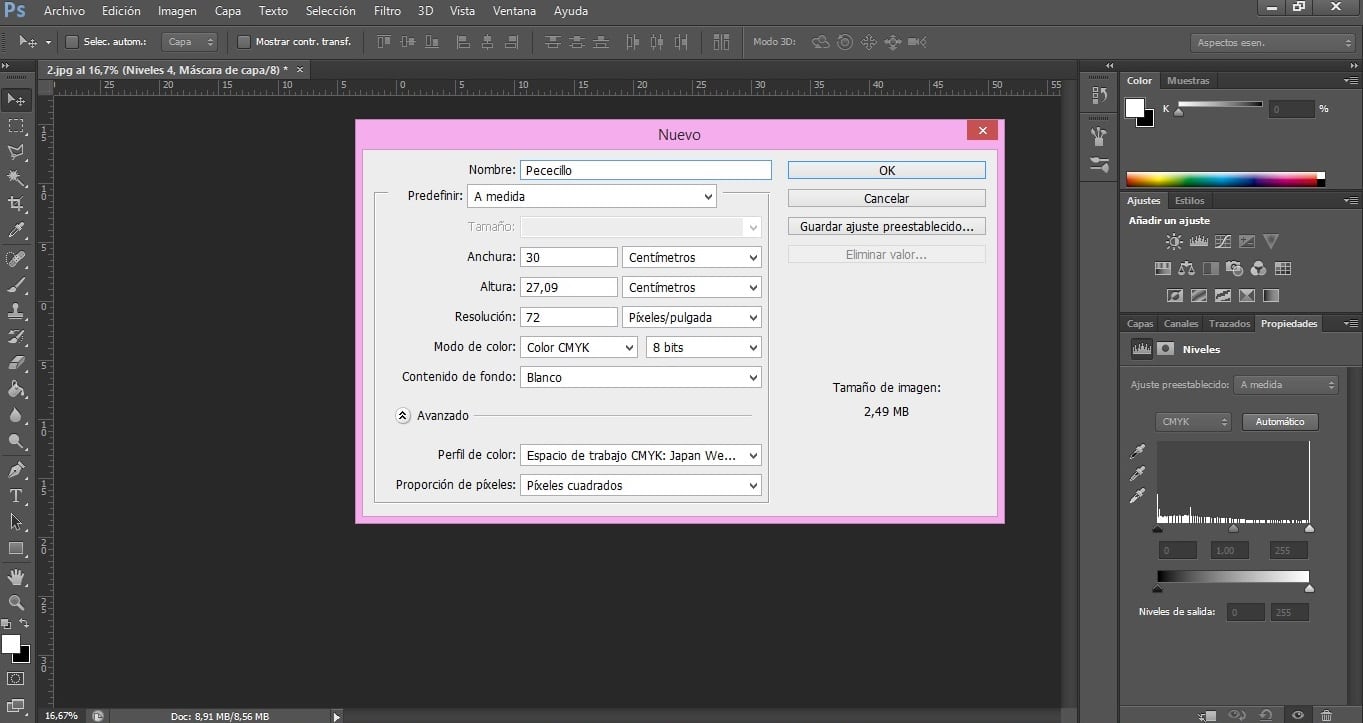Open the Predefinir dropdown
This screenshot has height=723, width=1363.
[593, 196]
